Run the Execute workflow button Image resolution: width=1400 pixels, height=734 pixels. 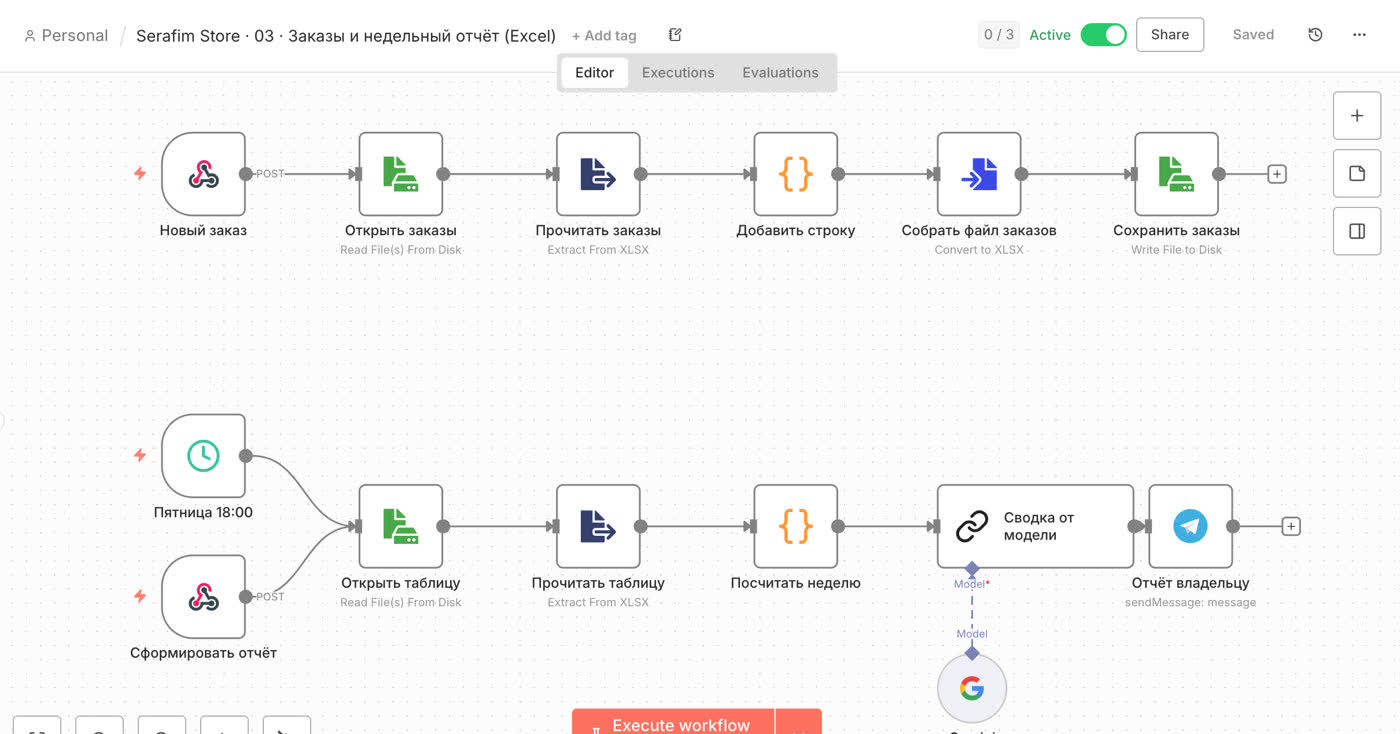pos(674,723)
